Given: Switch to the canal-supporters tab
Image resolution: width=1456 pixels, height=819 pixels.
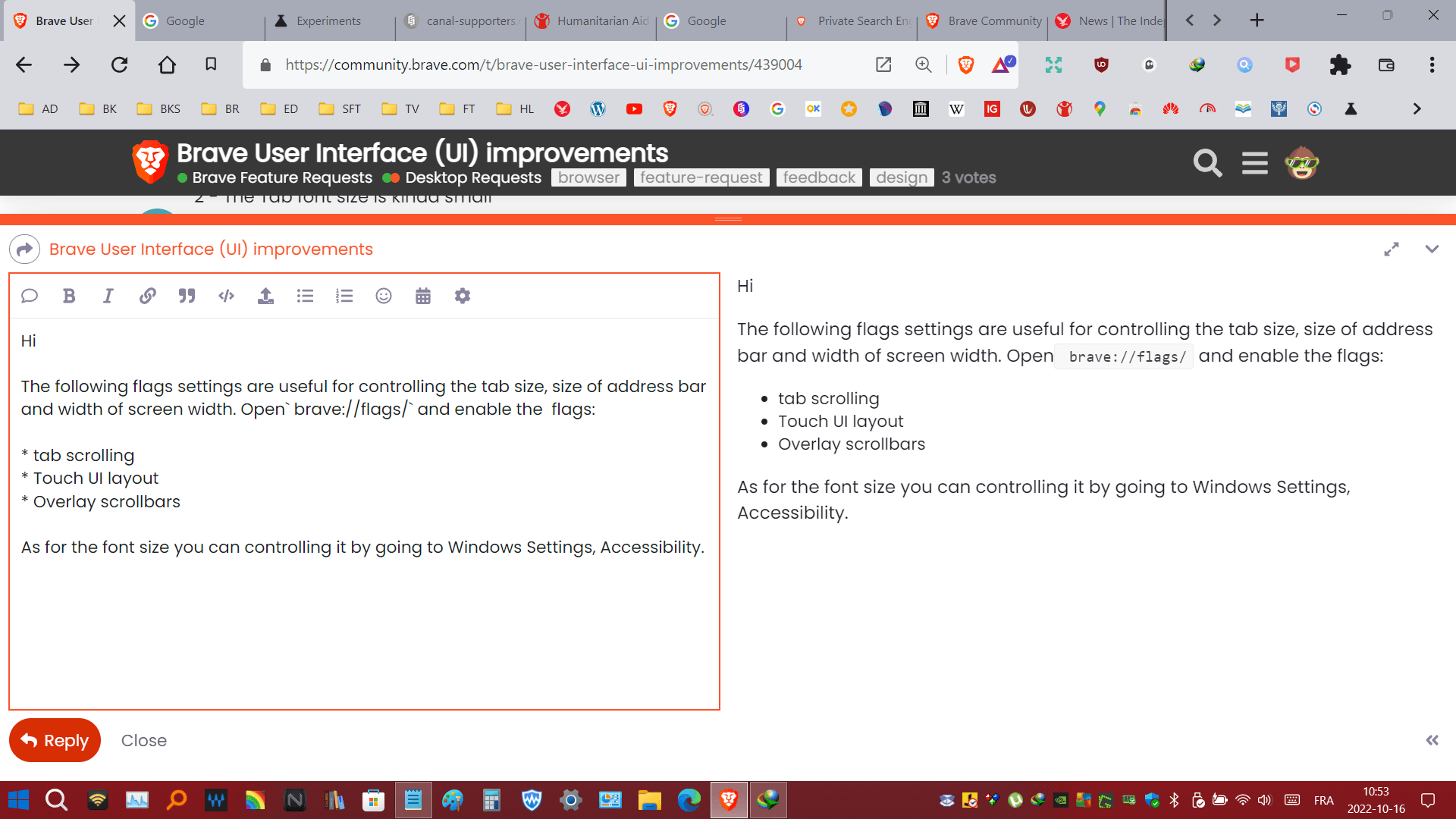Looking at the screenshot, I should pos(461,20).
